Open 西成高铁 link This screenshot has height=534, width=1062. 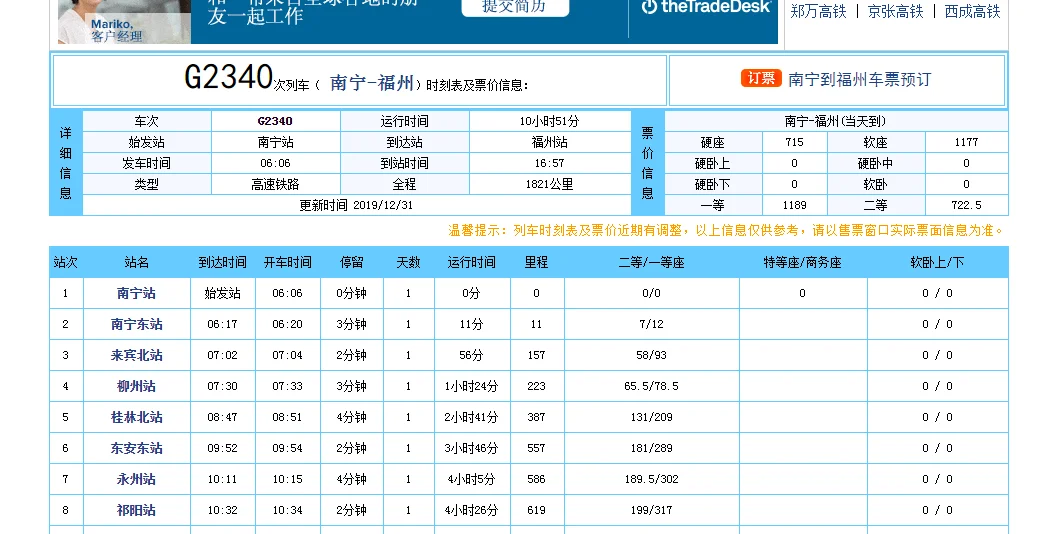[x=973, y=12]
